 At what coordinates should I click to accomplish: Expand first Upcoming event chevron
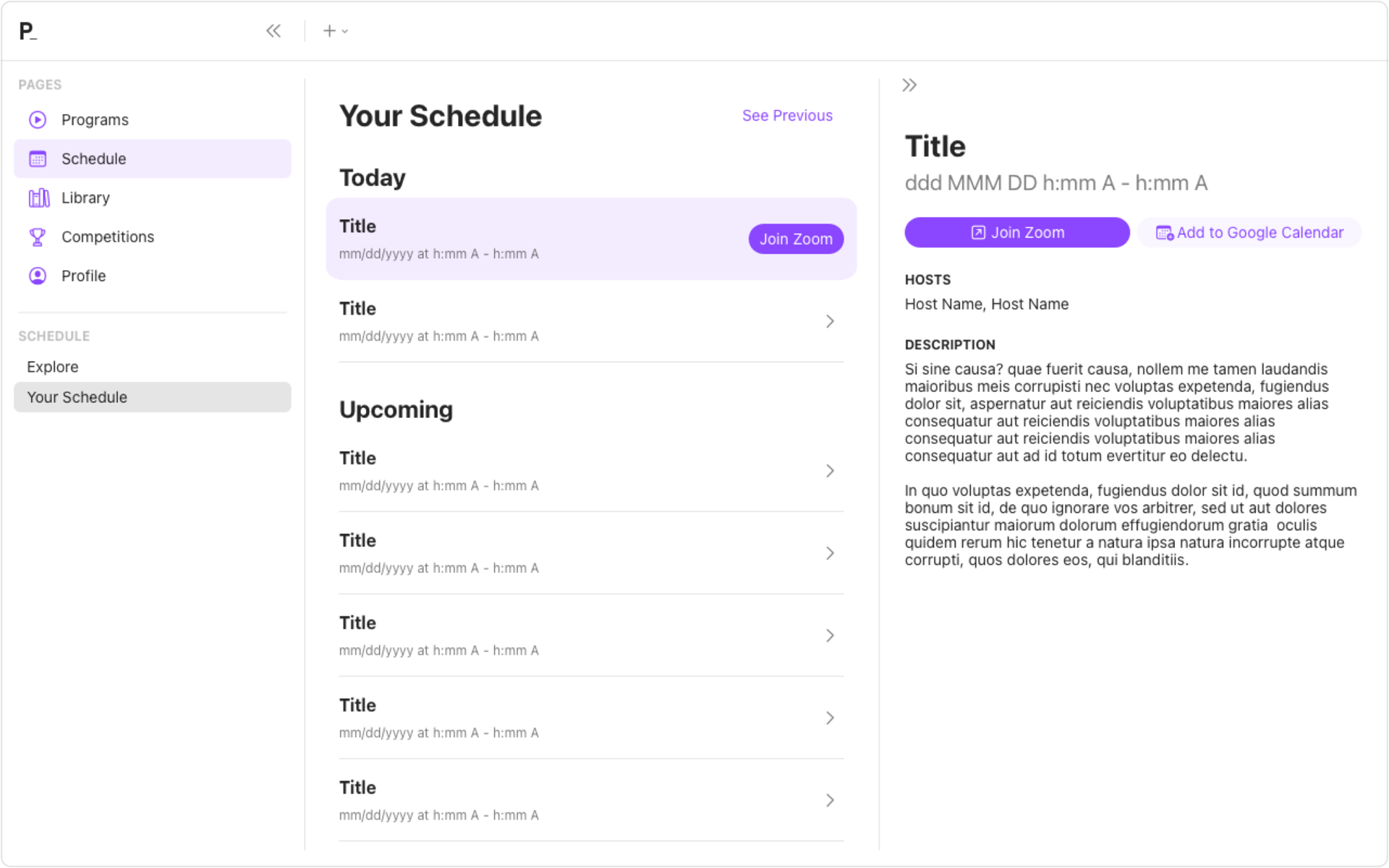(830, 471)
